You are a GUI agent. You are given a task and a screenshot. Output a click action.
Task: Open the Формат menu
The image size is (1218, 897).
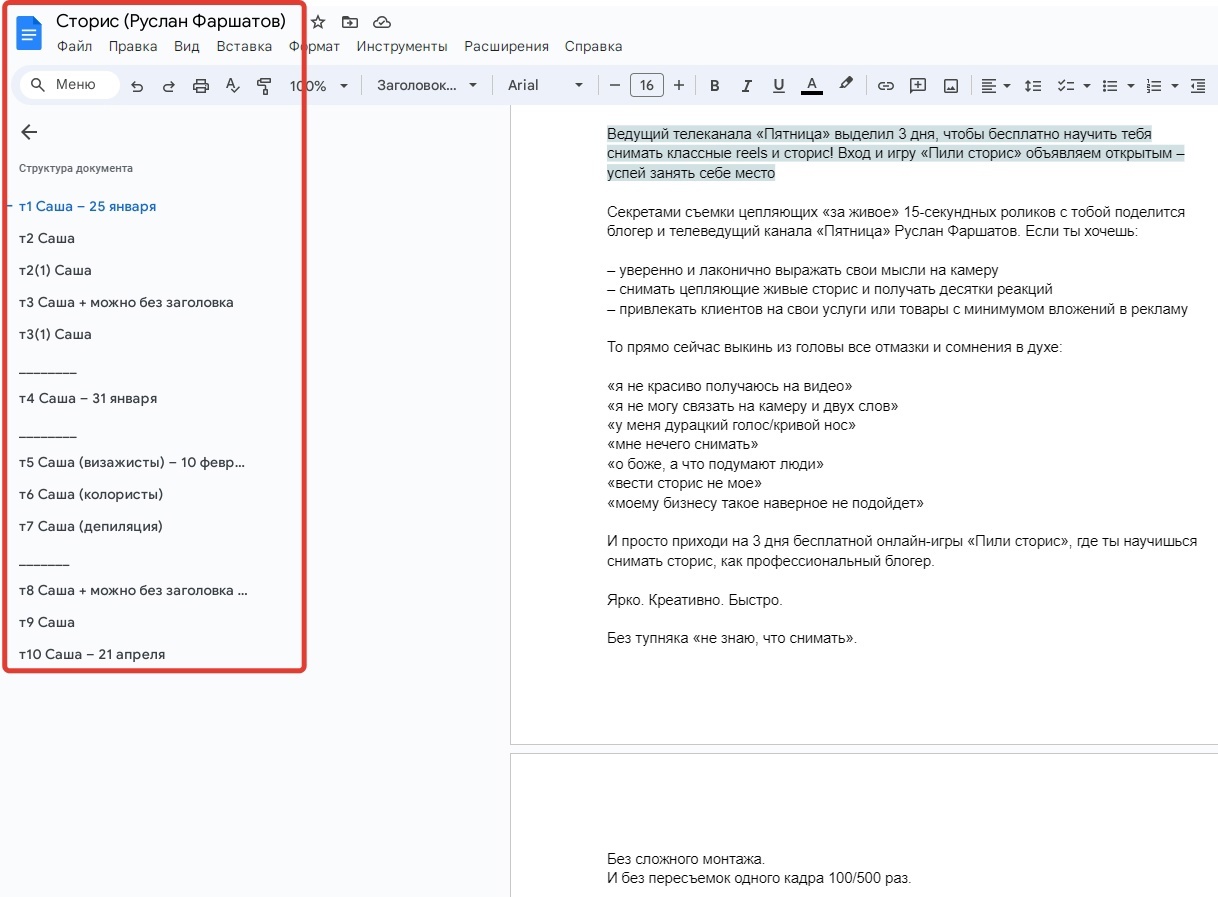[x=314, y=46]
